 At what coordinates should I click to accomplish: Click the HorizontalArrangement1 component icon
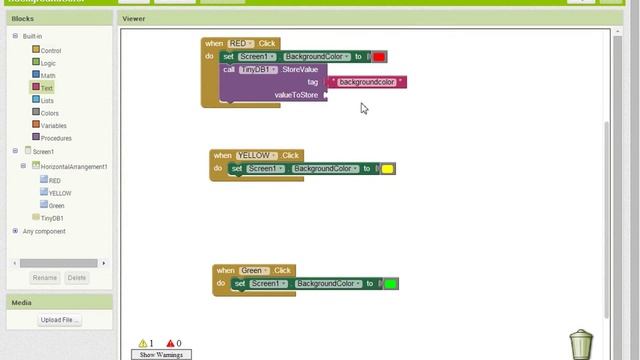[36, 165]
